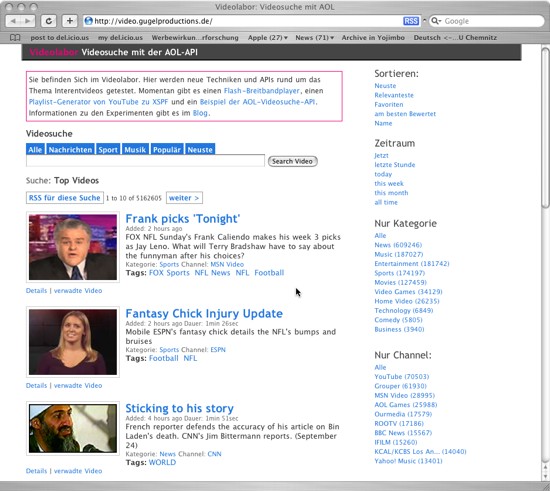Select the Sport search tab
This screenshot has height=491, width=550.
click(x=108, y=150)
